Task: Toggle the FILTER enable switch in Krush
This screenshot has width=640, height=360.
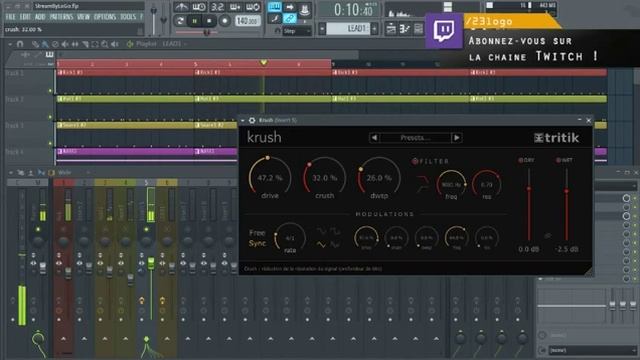Action: (x=415, y=161)
